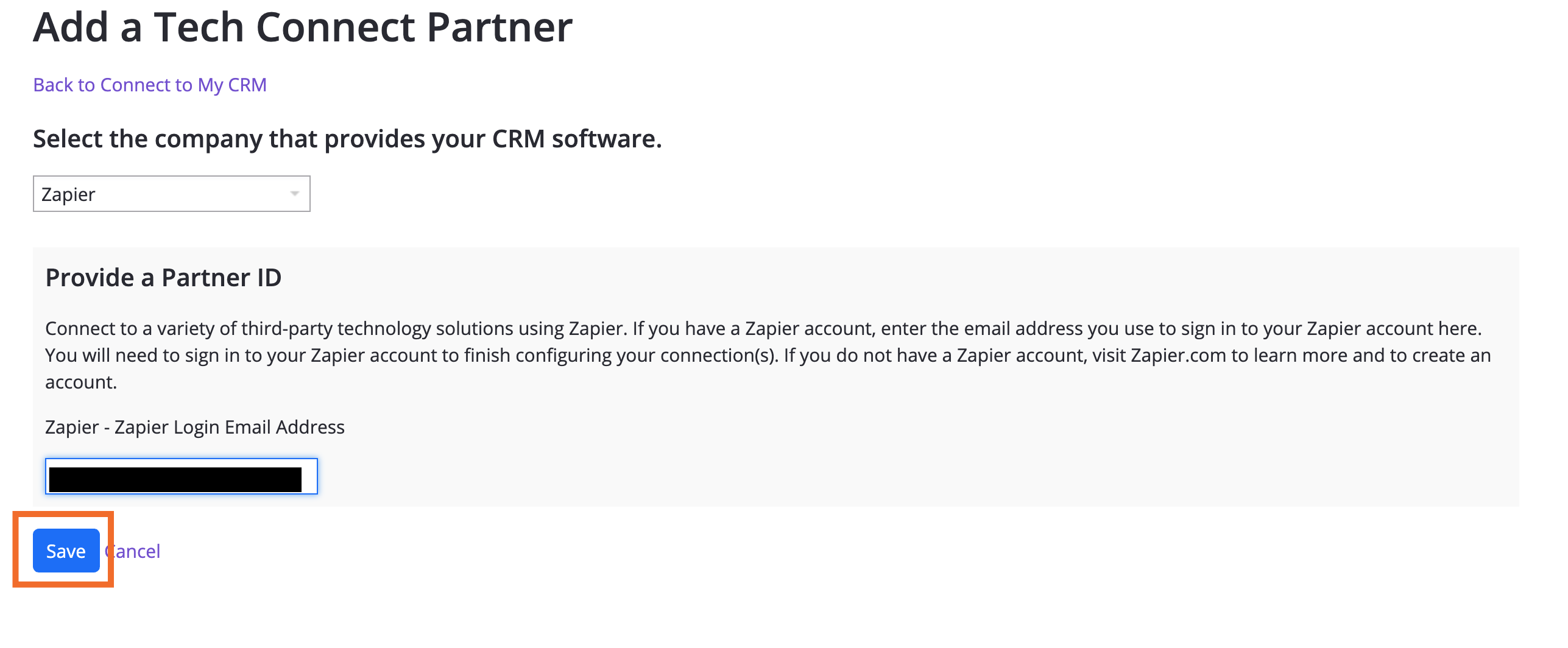
Task: Click the word "Partner" in the page title
Action: pyautogui.click(x=500, y=27)
